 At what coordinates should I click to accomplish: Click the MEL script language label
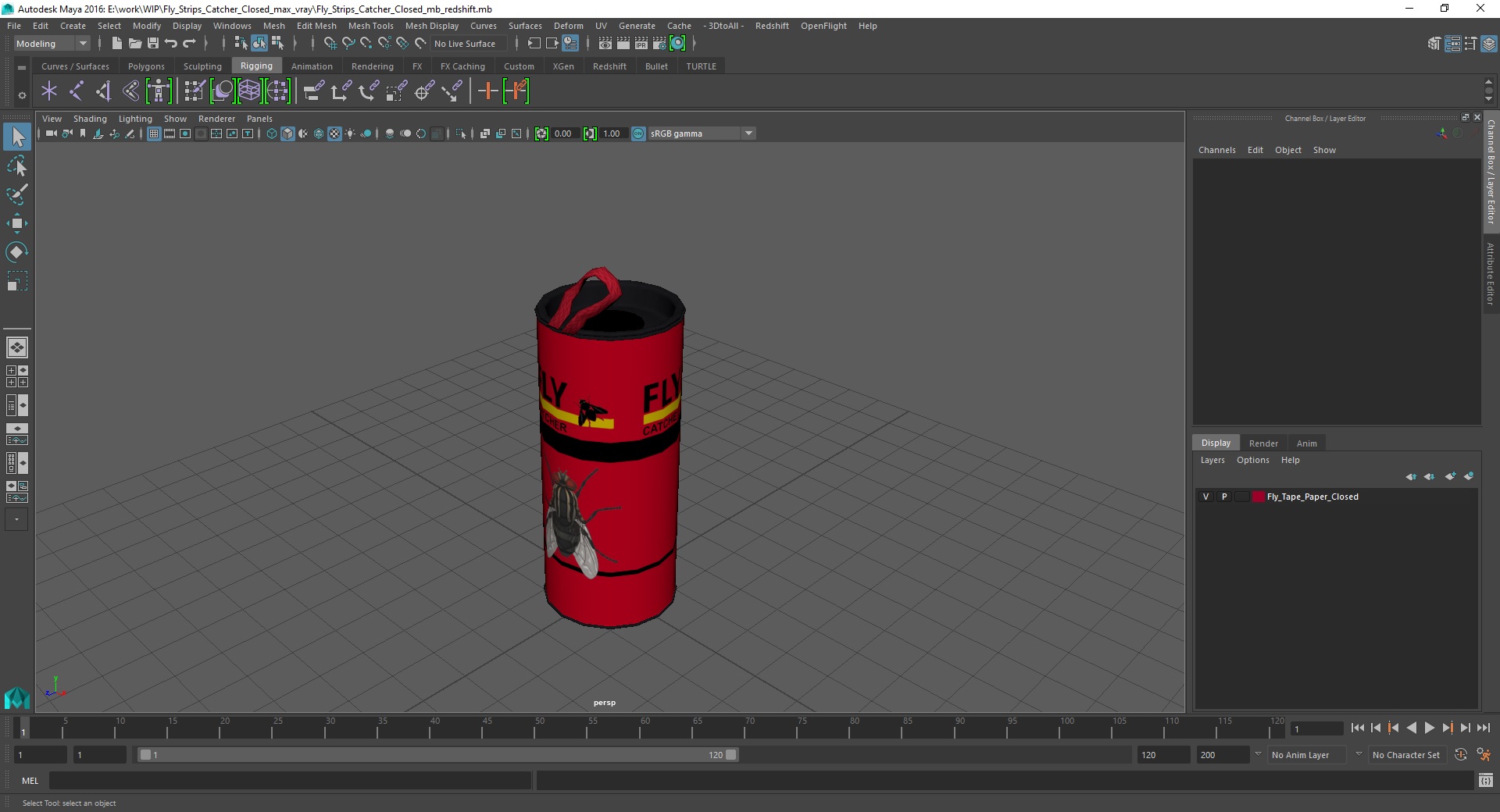(30, 781)
